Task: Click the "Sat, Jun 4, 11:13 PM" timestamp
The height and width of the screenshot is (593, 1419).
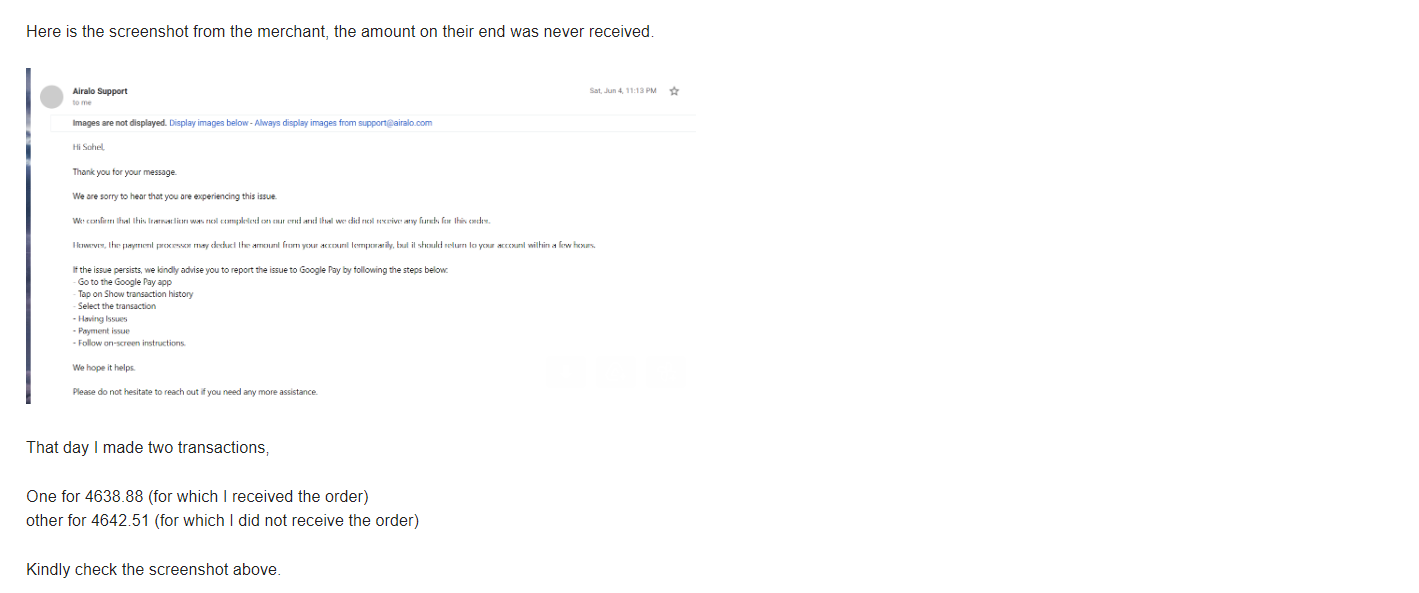Action: coord(623,91)
